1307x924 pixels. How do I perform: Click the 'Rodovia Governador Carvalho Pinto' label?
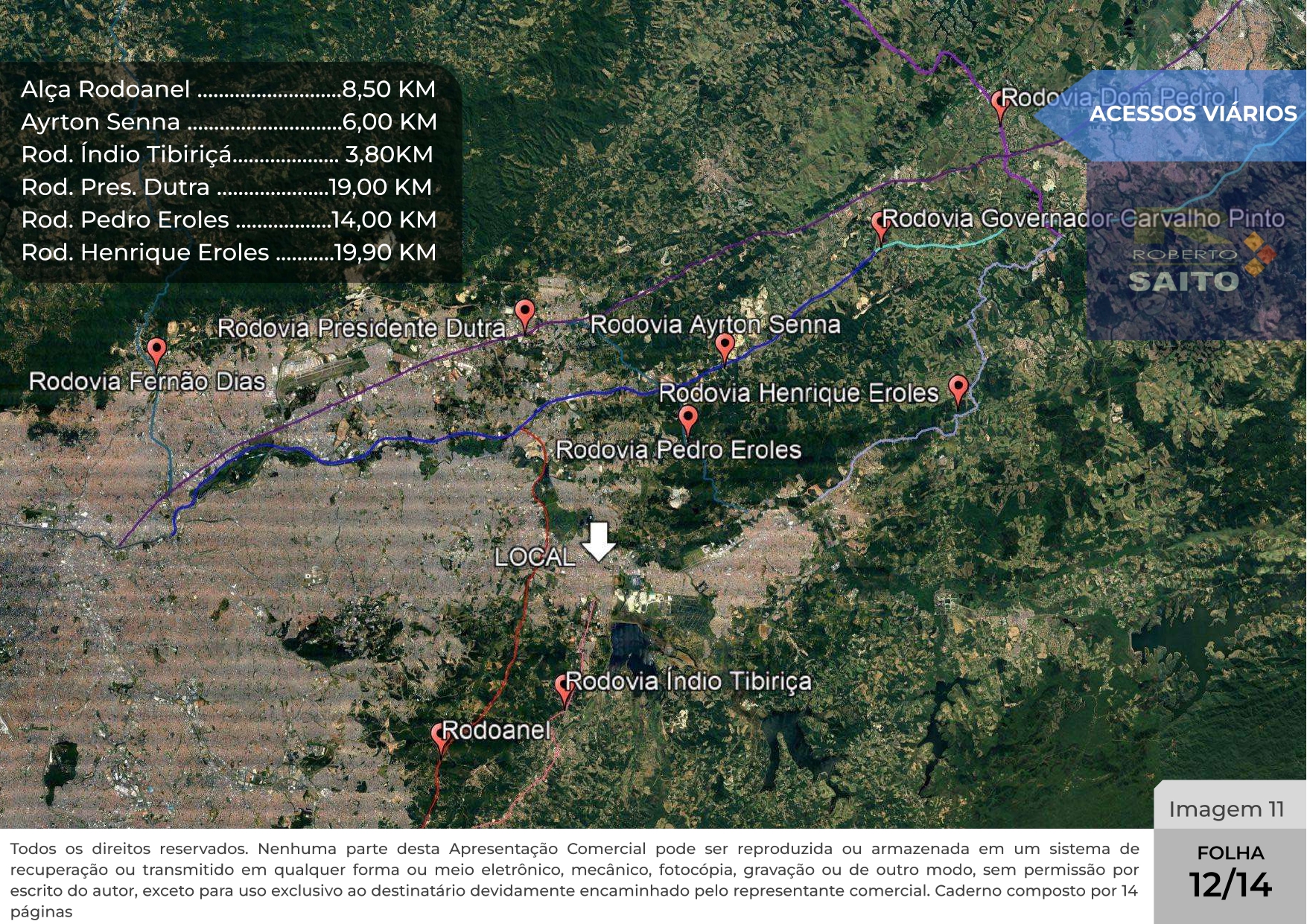coord(1084,219)
